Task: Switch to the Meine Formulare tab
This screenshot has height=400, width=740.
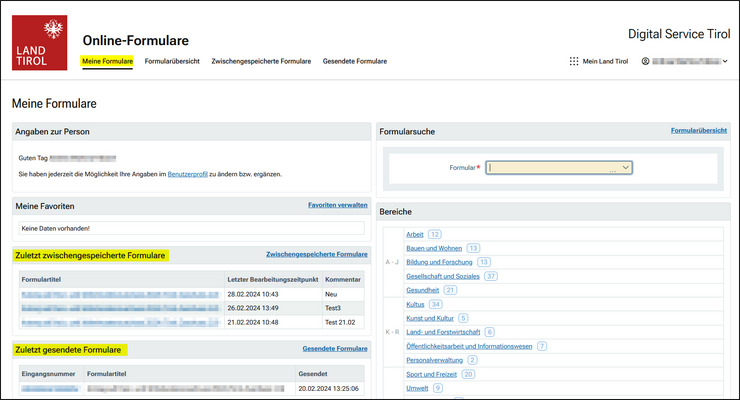Action: point(107,61)
